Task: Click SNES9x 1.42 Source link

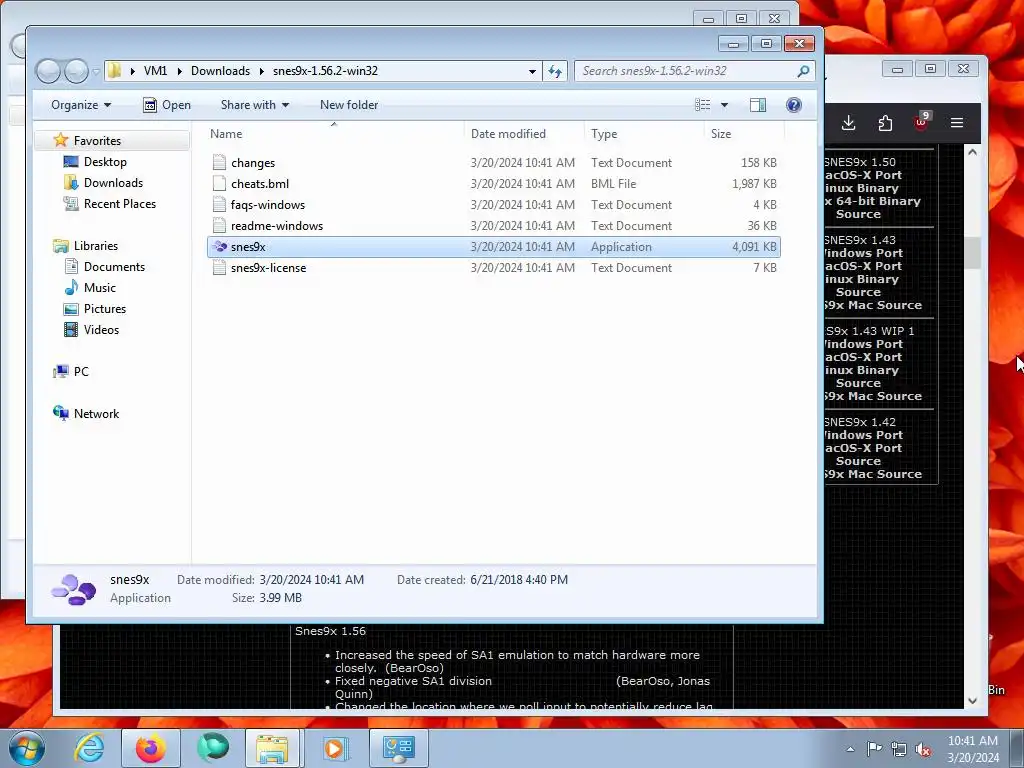Action: coord(858,461)
